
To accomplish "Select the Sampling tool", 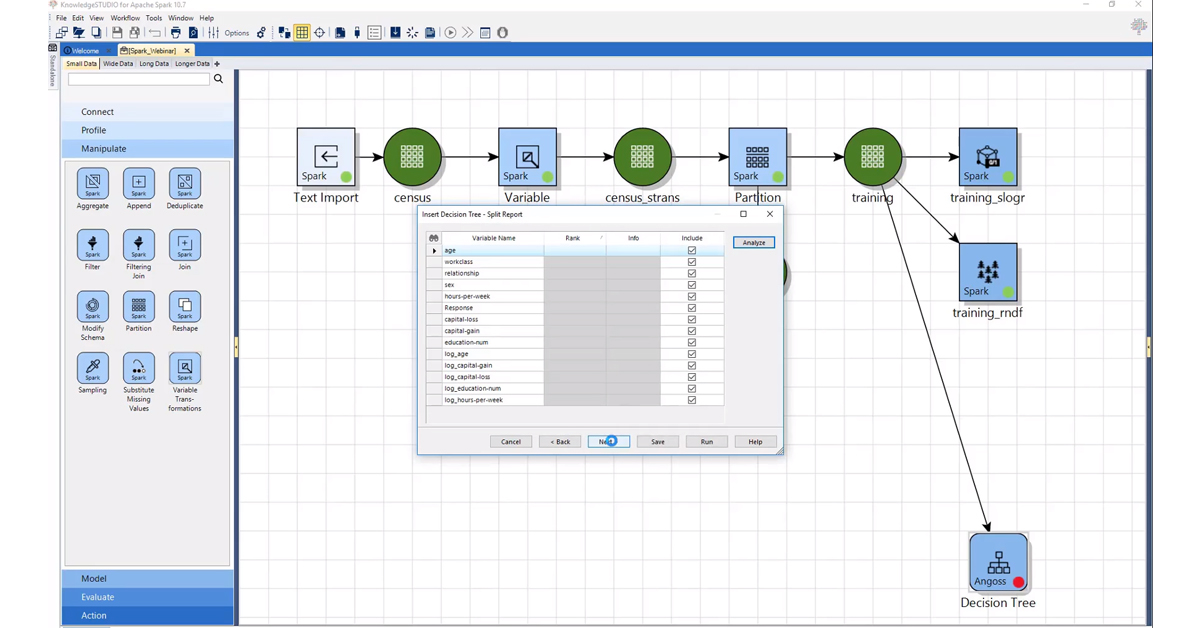I will click(x=92, y=368).
